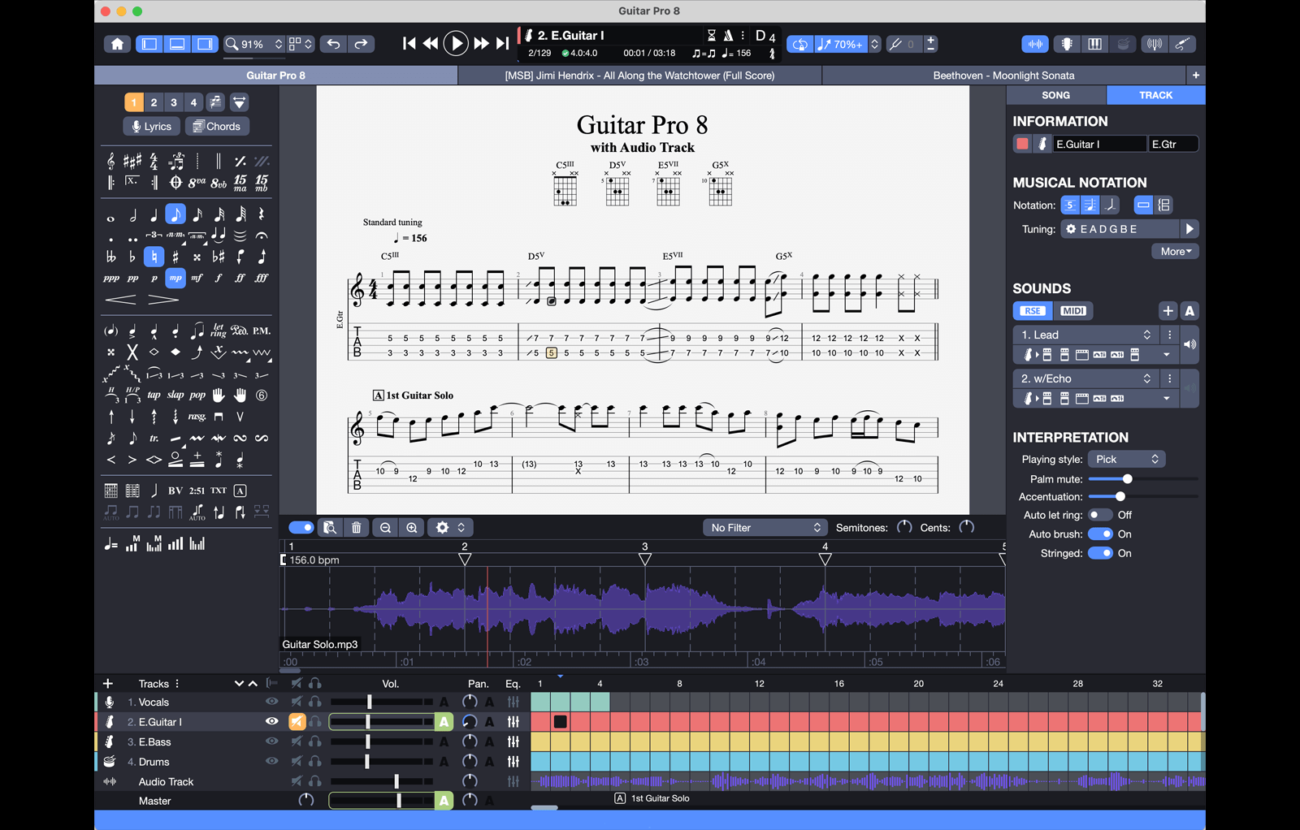Select the eighth note duration icon

tap(176, 214)
